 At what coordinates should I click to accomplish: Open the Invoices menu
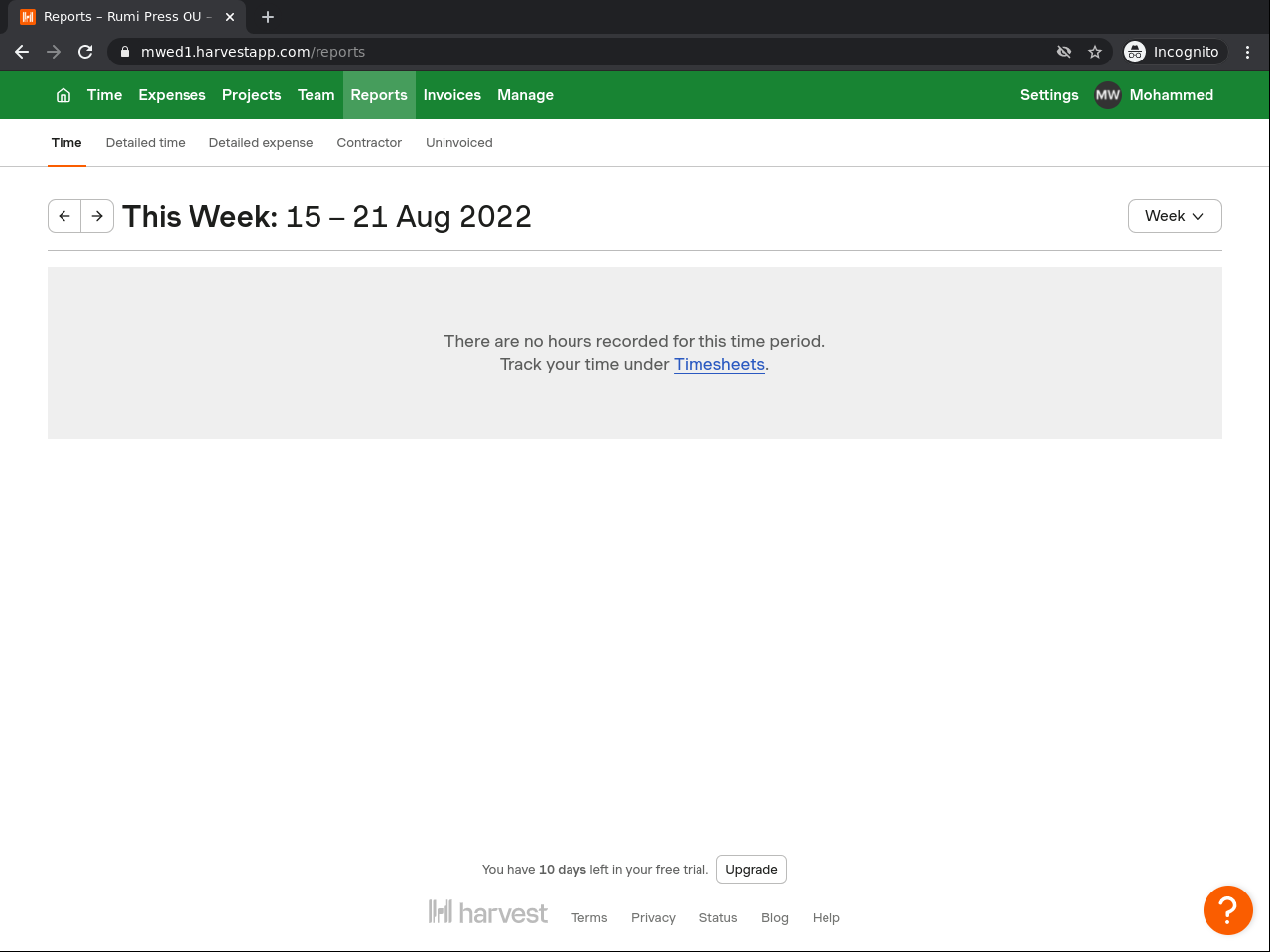point(452,95)
